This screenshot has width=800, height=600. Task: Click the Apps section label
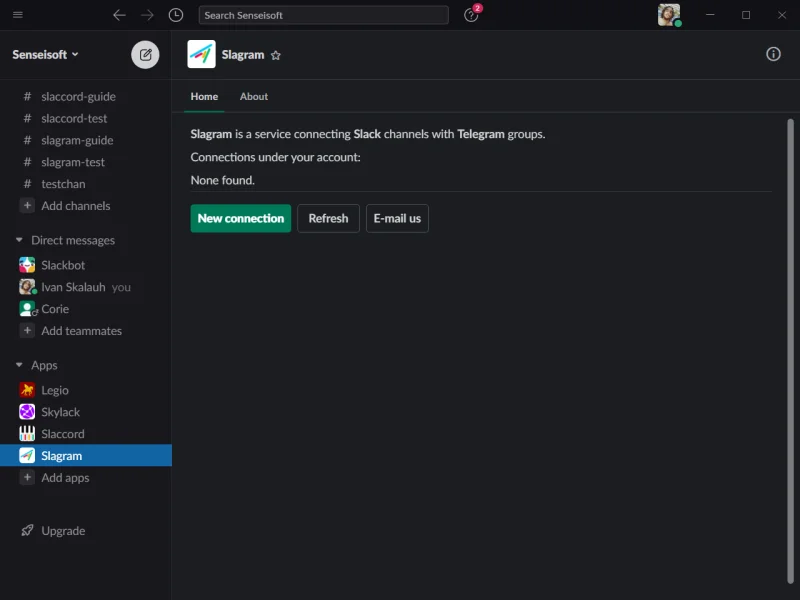44,365
